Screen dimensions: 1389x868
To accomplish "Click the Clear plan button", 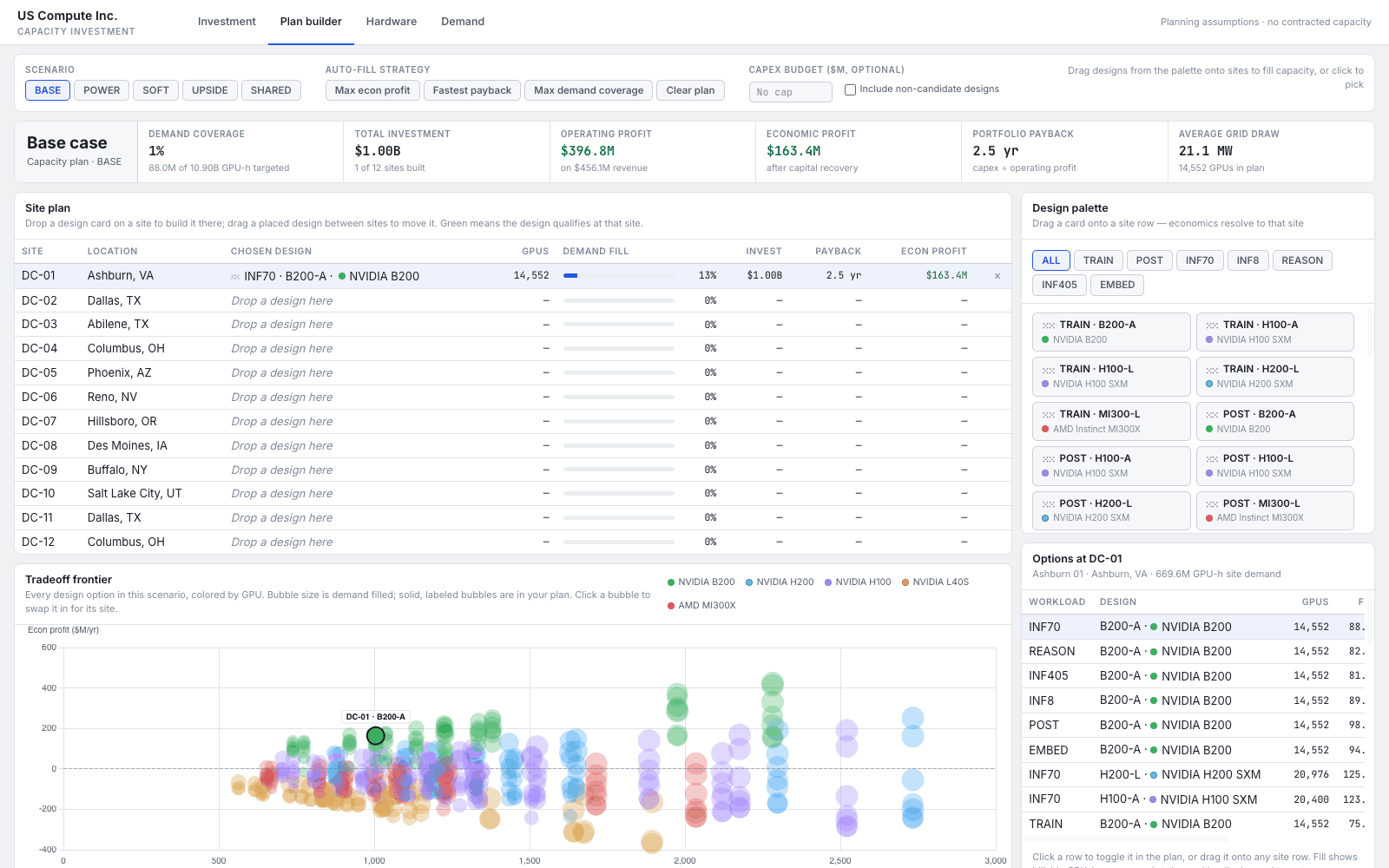I will point(691,90).
